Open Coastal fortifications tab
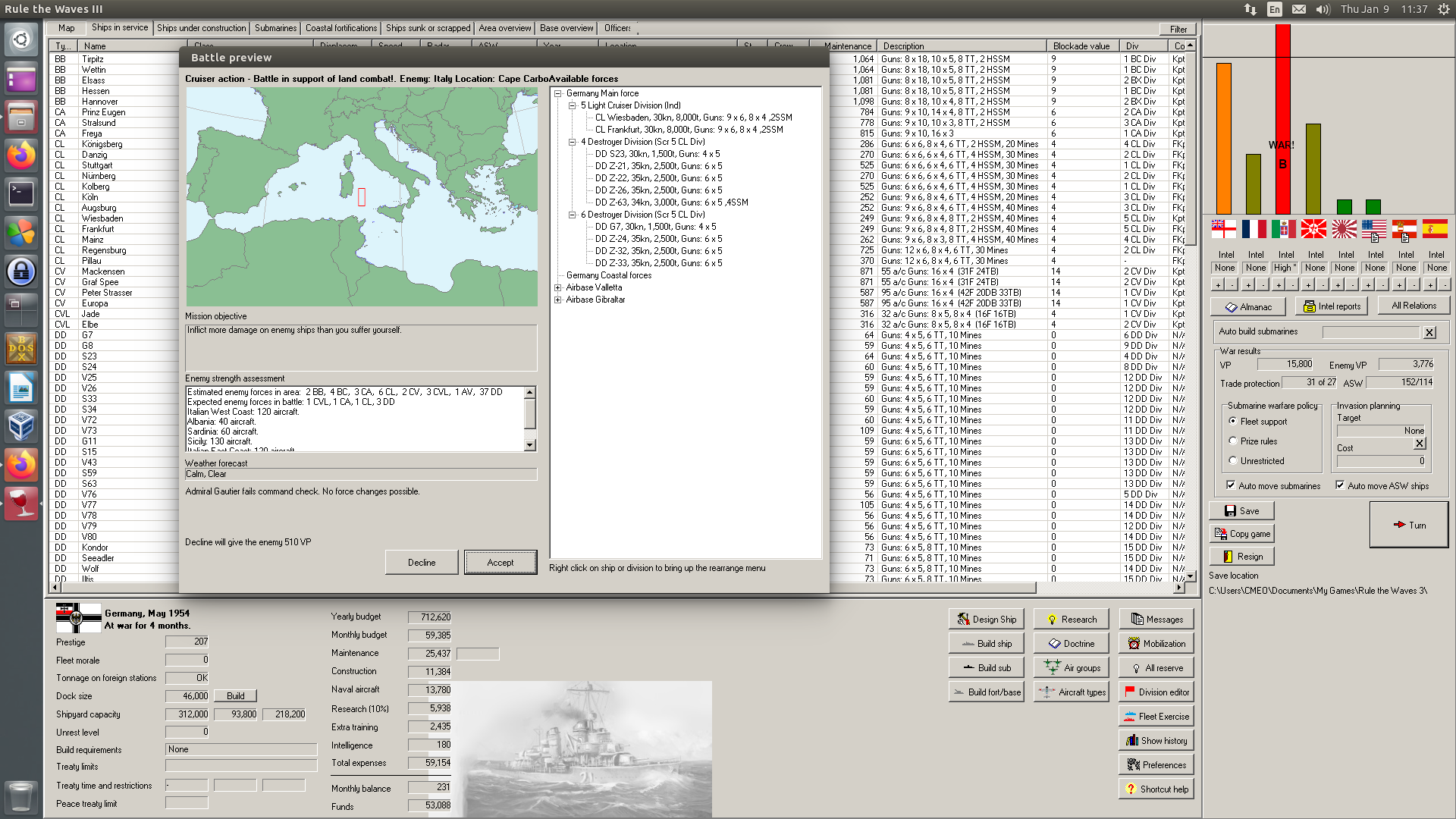 340,28
